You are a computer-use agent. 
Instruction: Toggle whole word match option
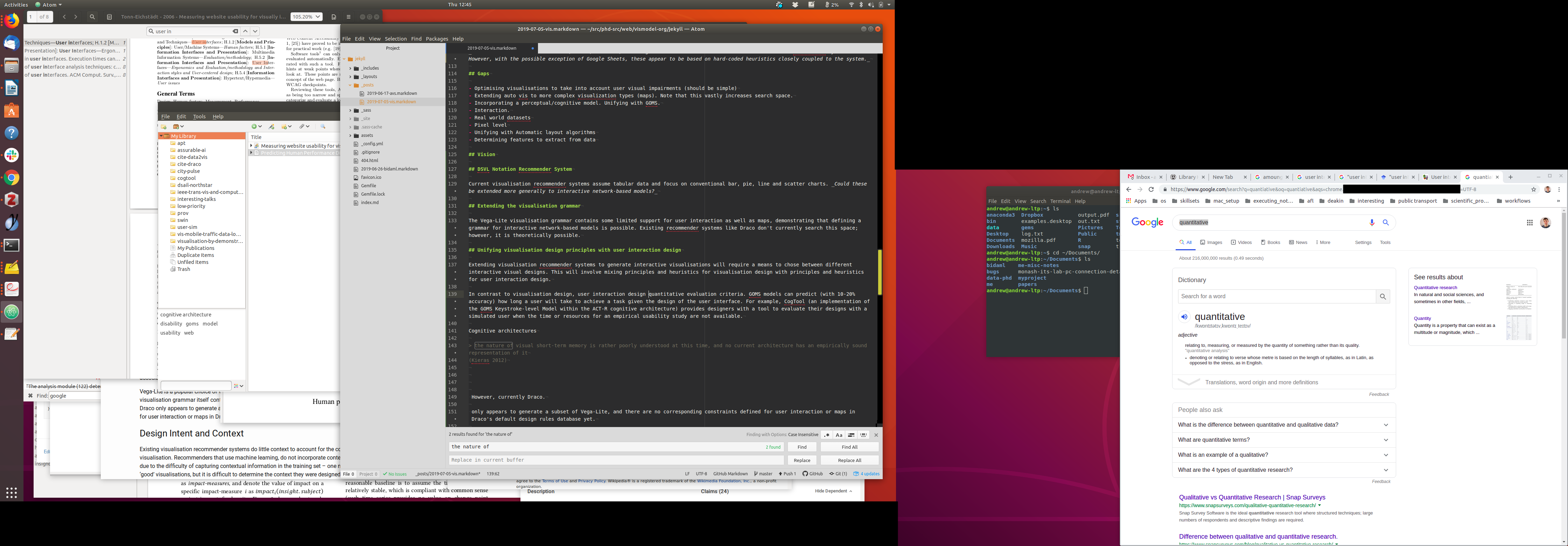point(864,435)
